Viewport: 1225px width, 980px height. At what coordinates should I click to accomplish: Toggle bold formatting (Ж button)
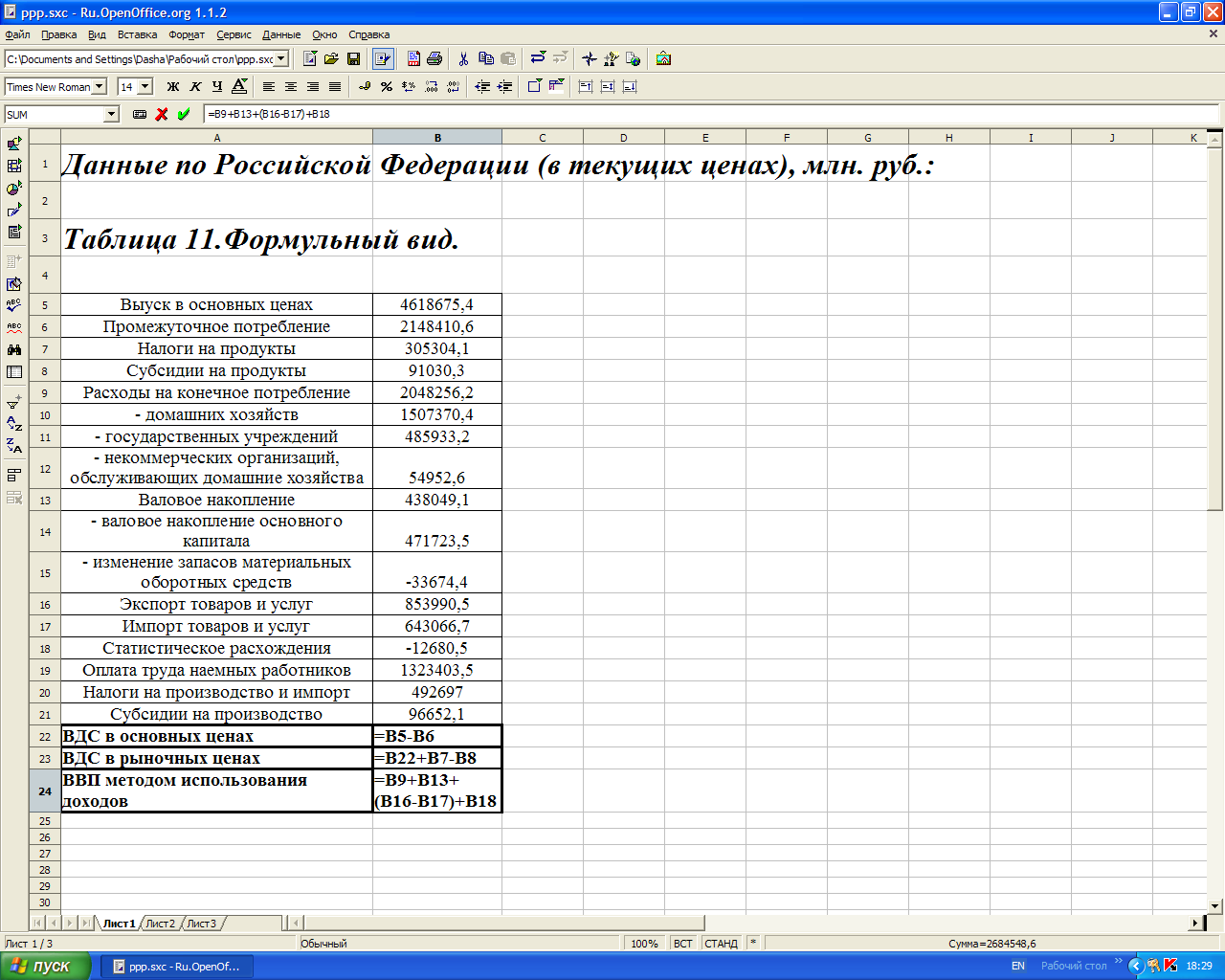coord(173,87)
